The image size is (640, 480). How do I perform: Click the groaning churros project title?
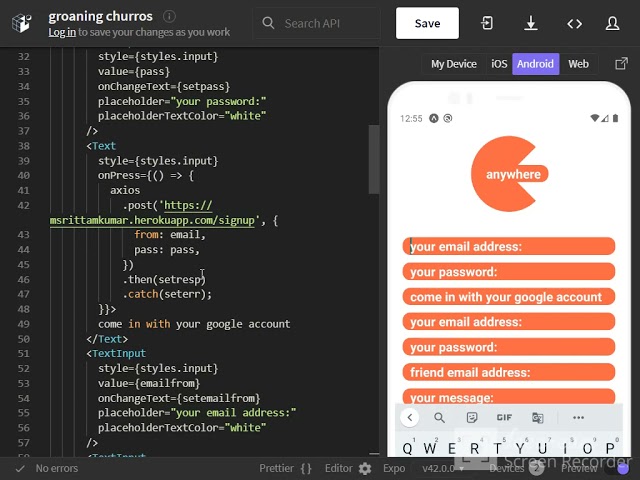pos(100,16)
